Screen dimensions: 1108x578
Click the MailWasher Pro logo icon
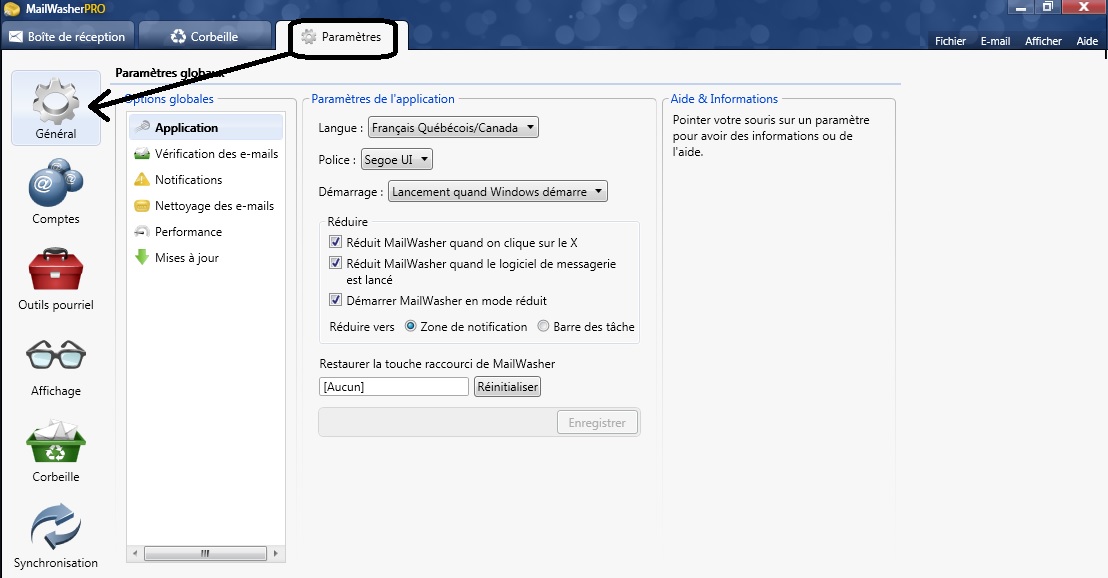point(12,9)
